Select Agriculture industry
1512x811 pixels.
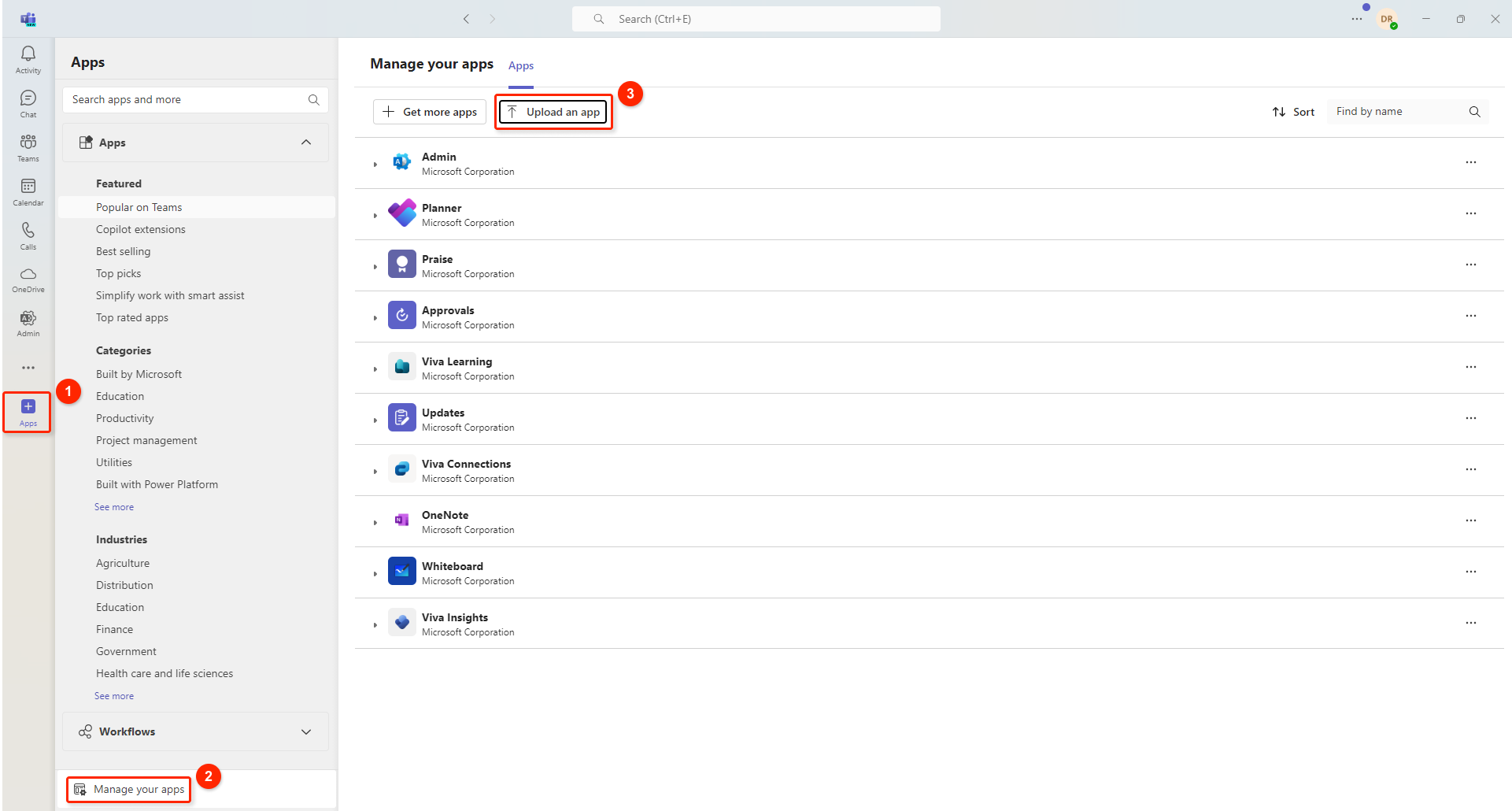click(123, 563)
